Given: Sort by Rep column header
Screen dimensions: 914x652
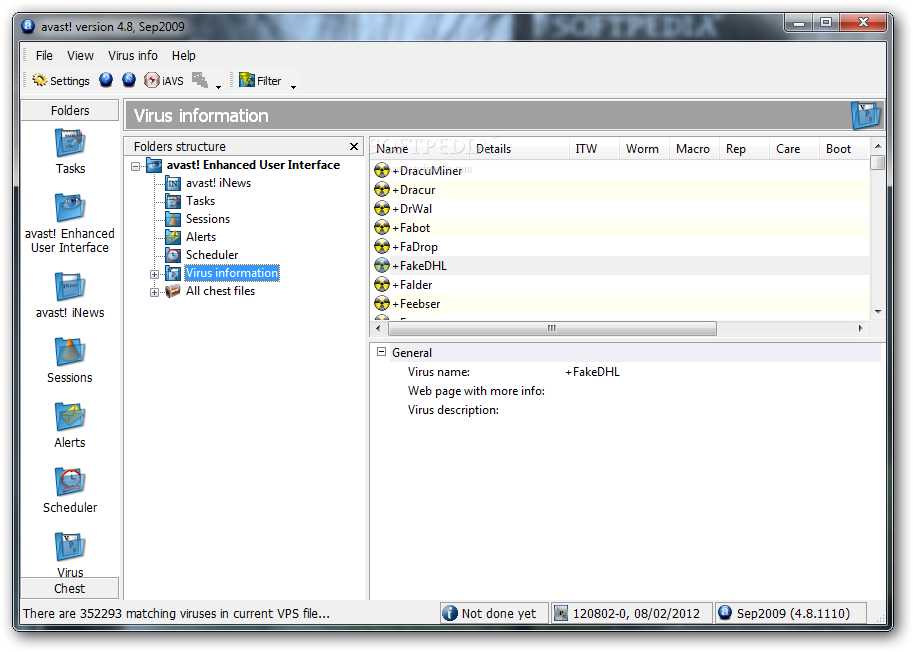Looking at the screenshot, I should tap(745, 149).
